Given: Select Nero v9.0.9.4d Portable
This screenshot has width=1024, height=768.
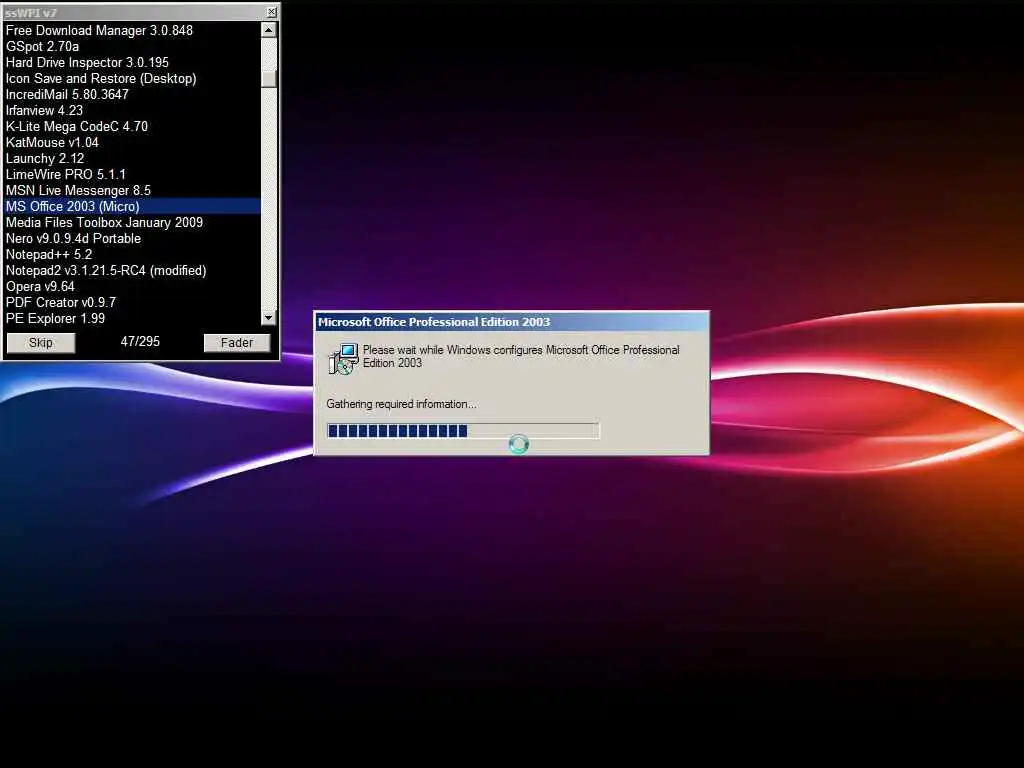Looking at the screenshot, I should click(132, 238).
